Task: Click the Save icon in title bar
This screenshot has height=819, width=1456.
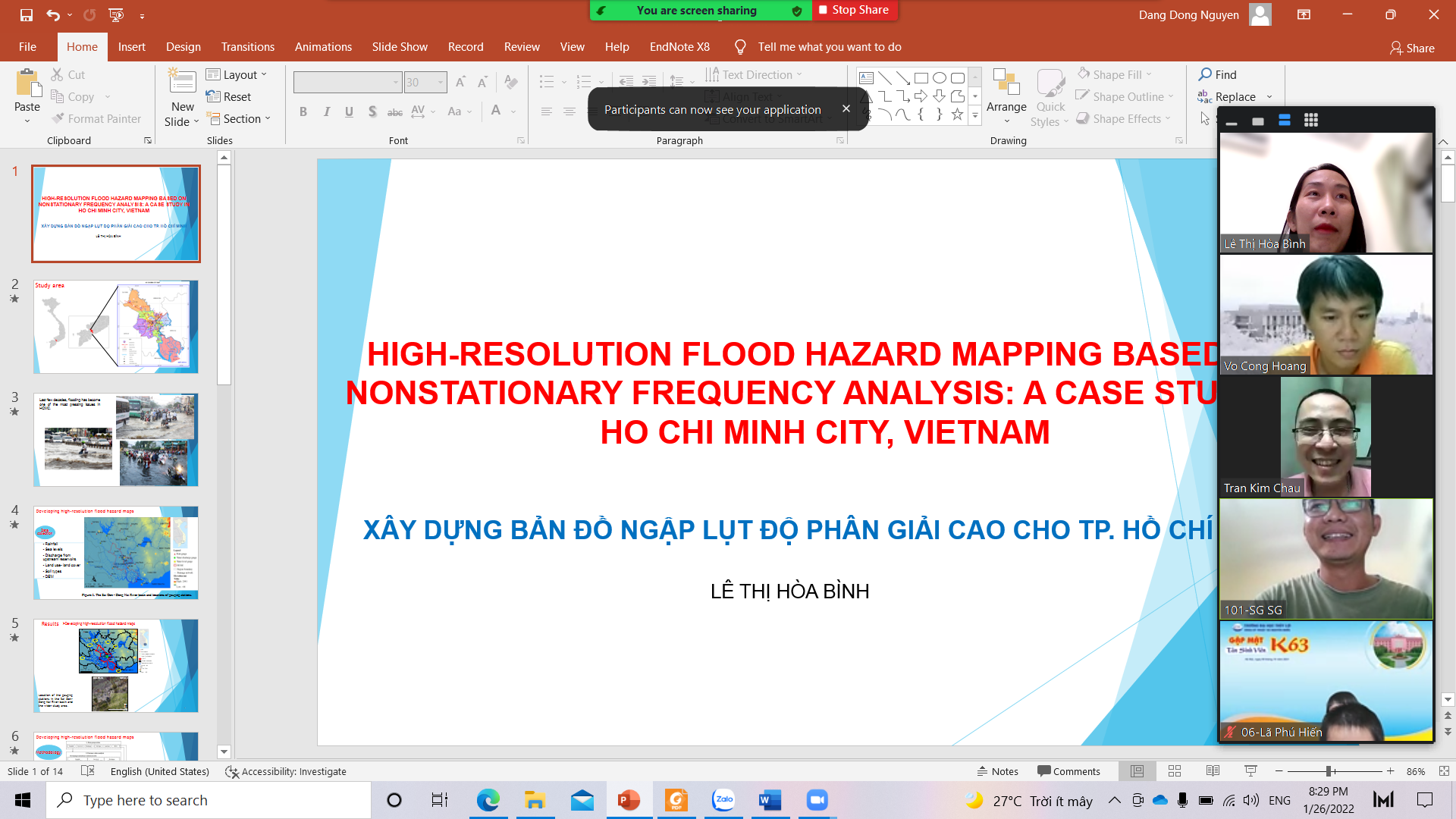Action: click(27, 14)
